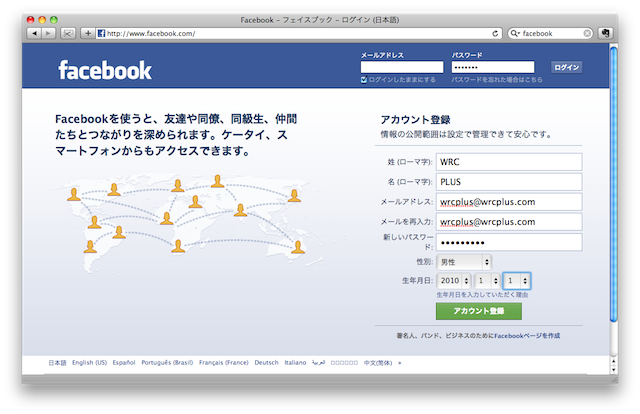Click the reload page icon
Image resolution: width=640 pixels, height=414 pixels.
point(495,33)
